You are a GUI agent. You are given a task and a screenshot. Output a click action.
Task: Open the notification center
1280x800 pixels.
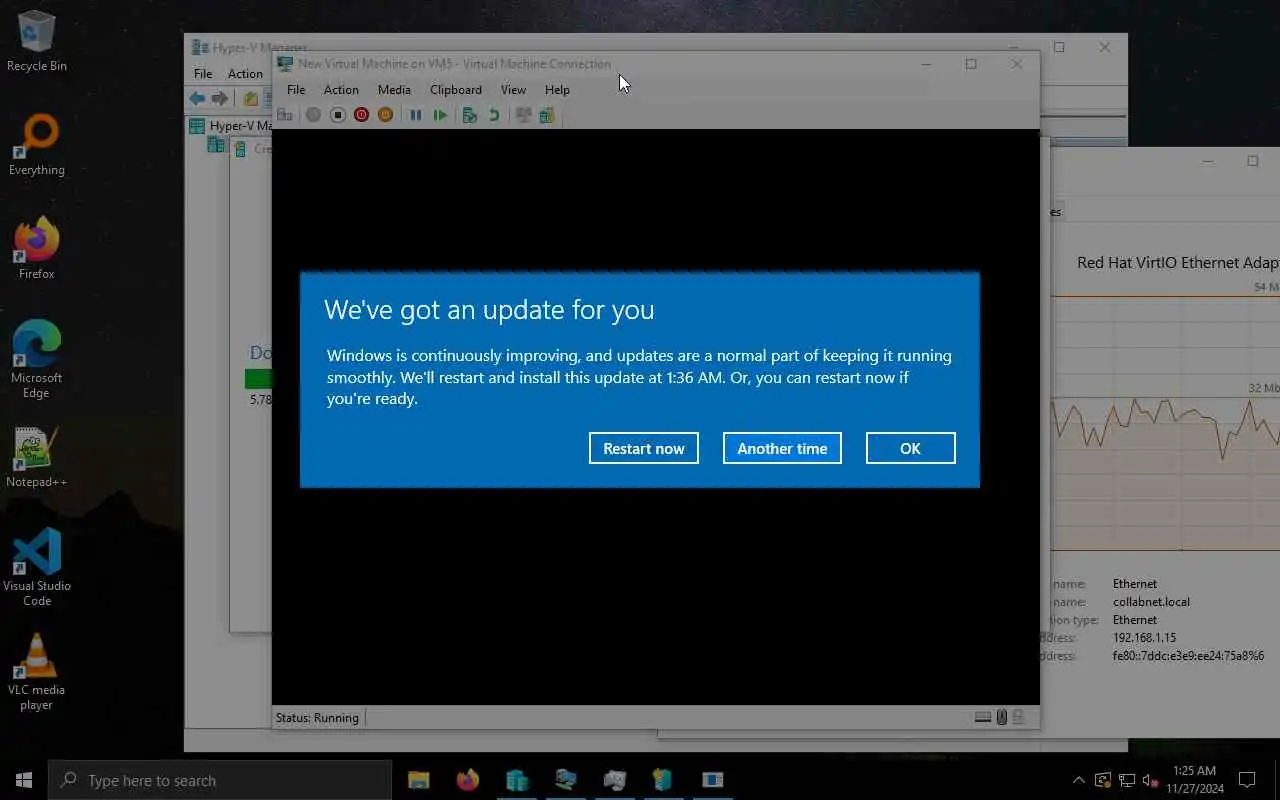click(x=1247, y=780)
